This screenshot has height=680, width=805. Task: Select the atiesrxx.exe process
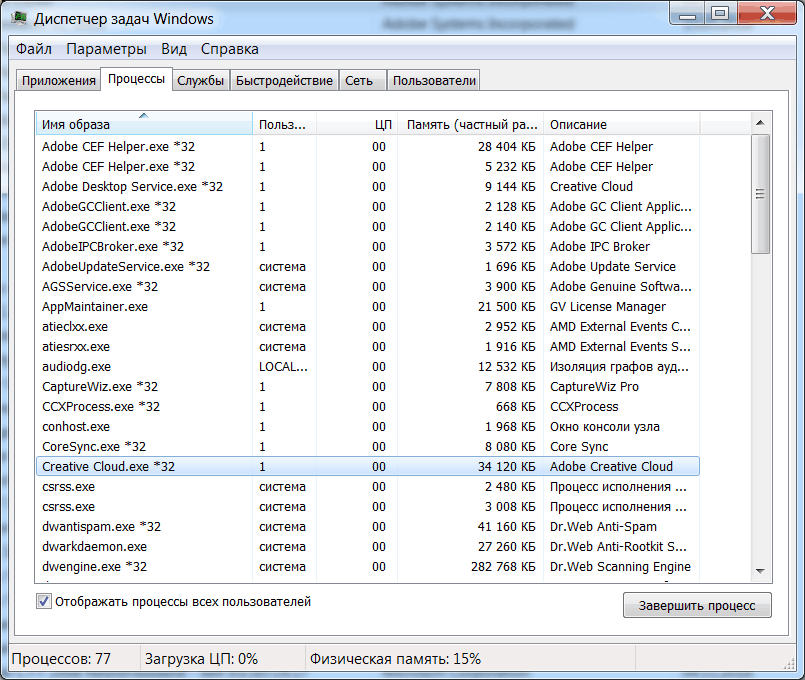[x=368, y=346]
